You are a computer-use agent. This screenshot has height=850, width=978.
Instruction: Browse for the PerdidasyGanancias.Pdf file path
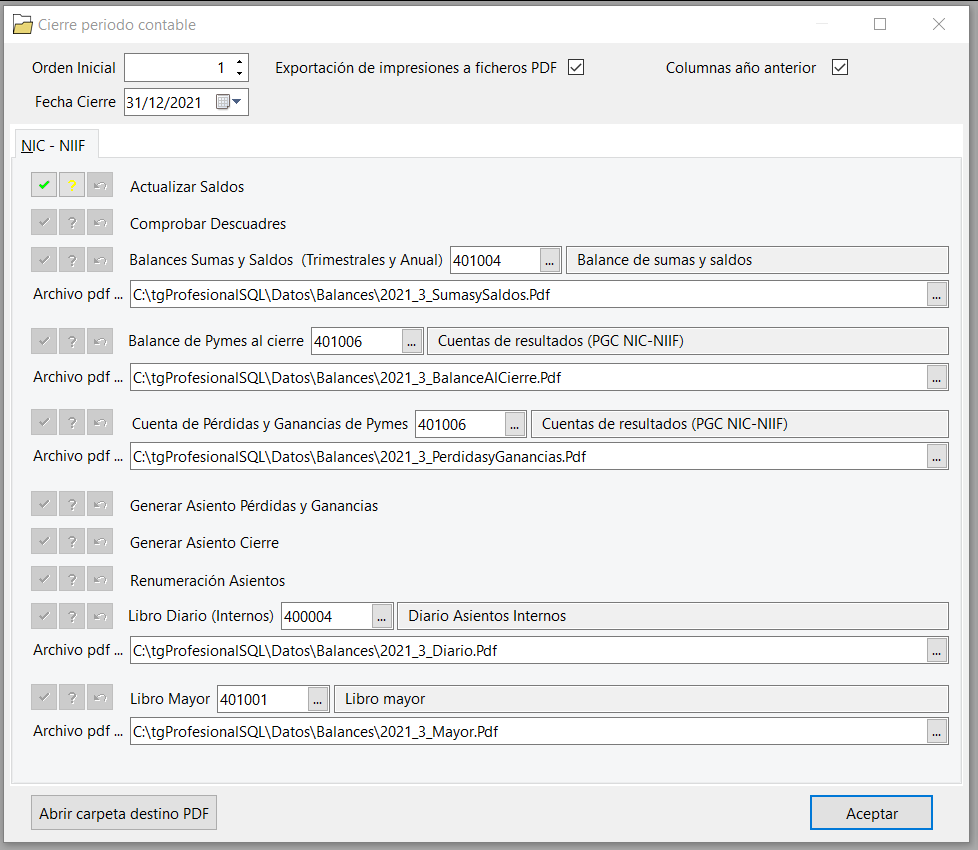[936, 456]
